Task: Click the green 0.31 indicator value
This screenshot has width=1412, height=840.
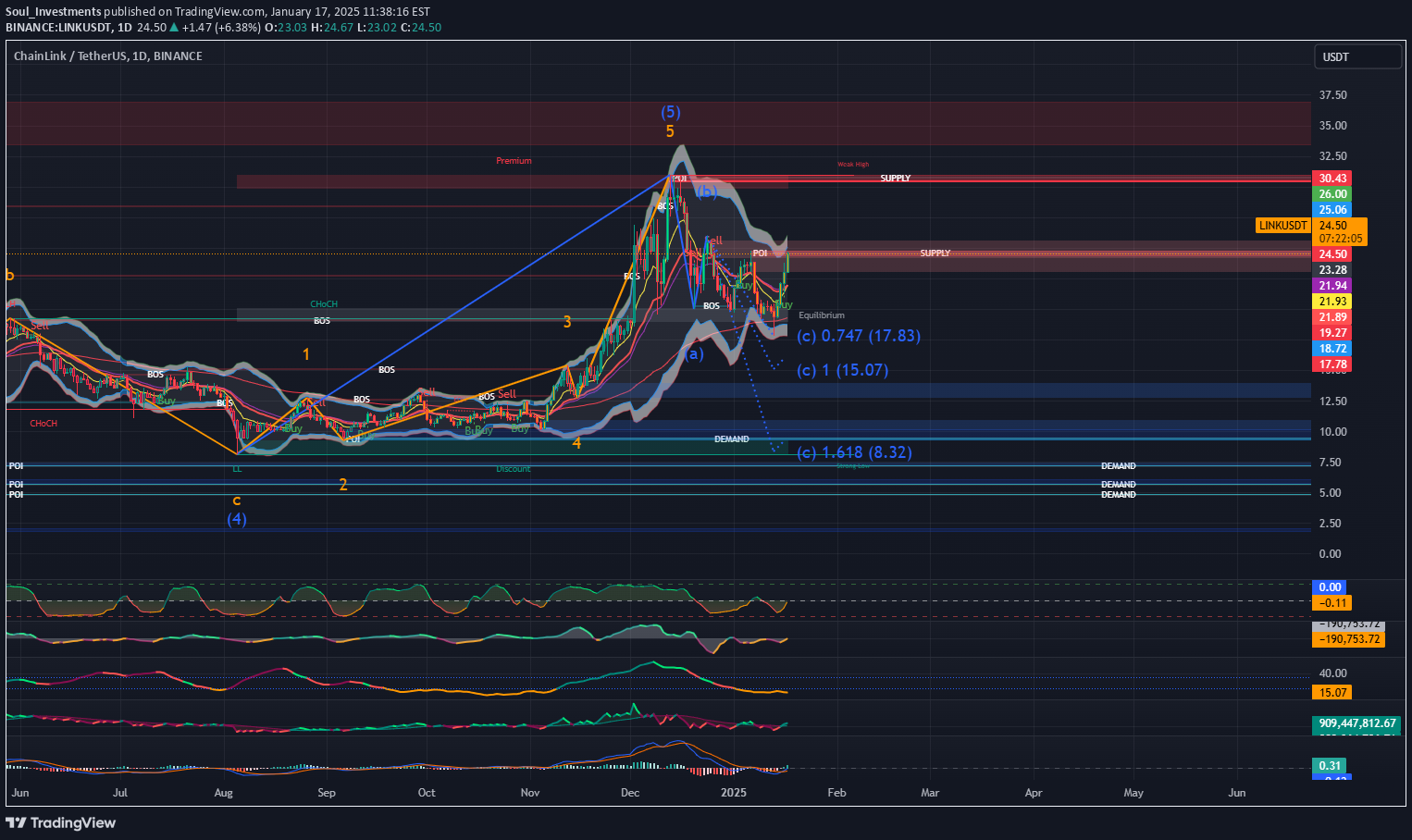Action: pos(1330,765)
